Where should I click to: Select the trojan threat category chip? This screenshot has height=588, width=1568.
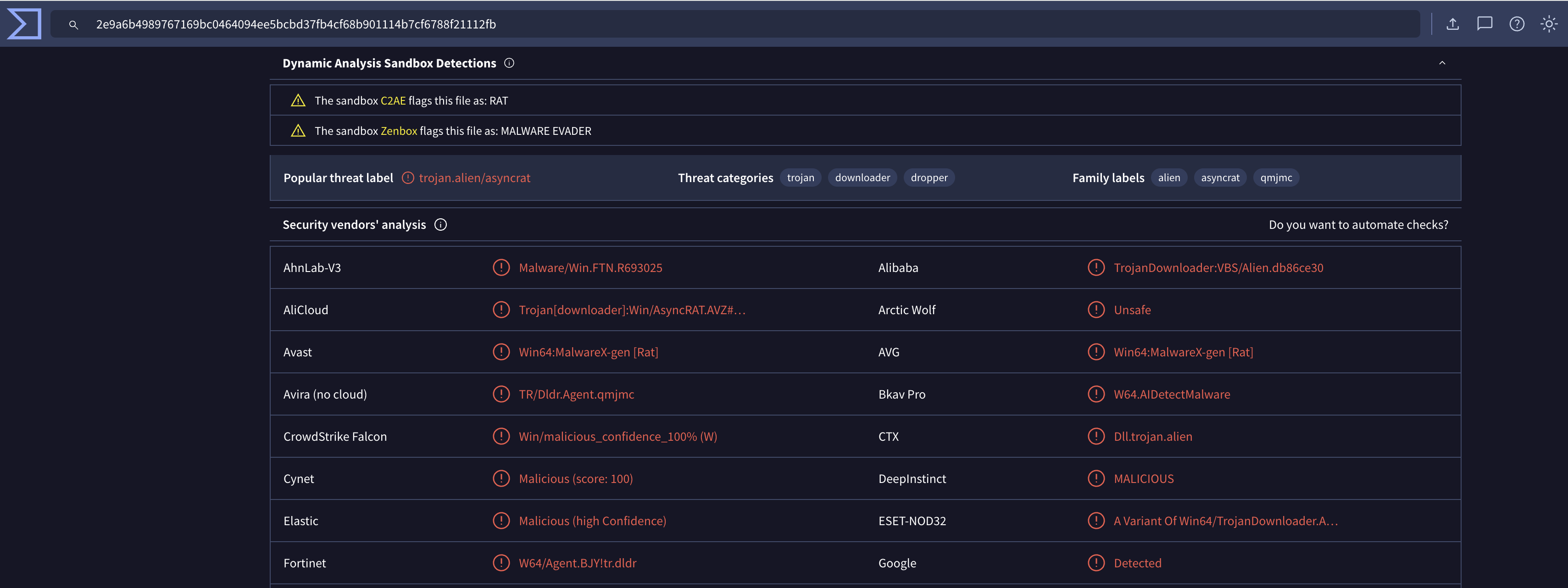tap(801, 178)
